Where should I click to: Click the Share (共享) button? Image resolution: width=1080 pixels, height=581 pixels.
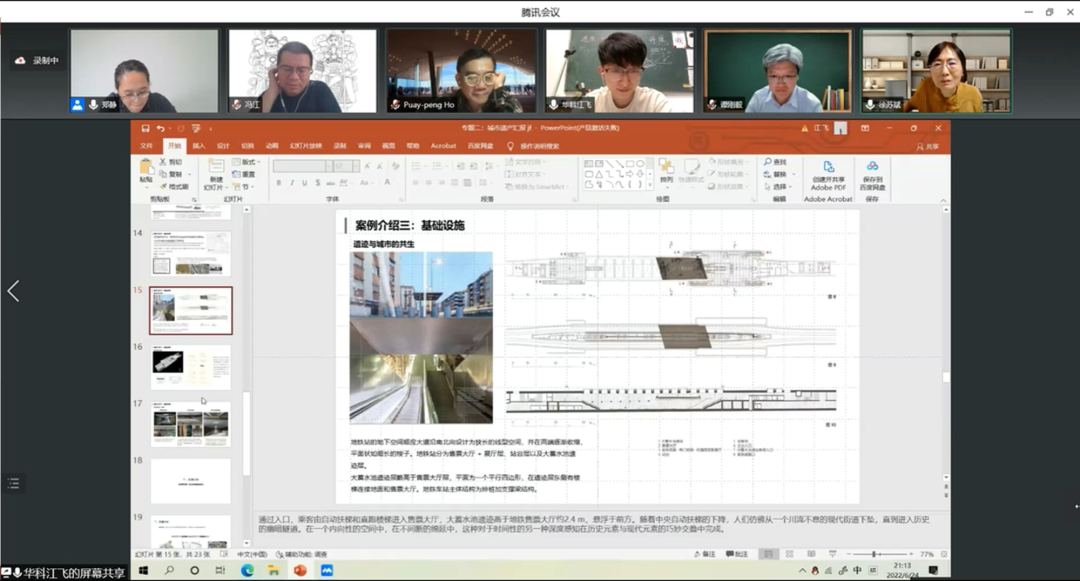coord(927,147)
